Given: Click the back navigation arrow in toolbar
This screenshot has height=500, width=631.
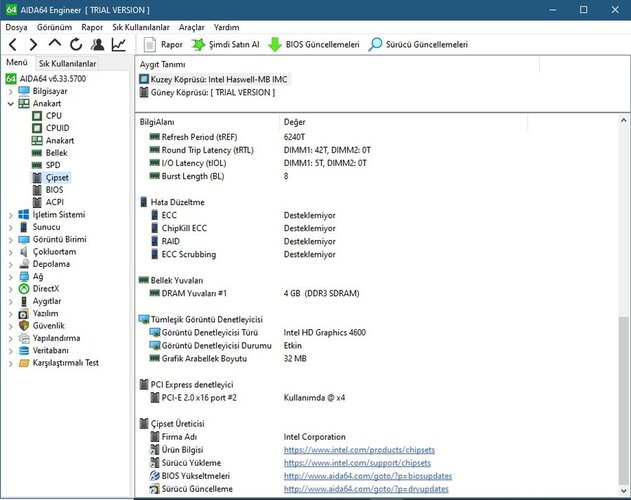Looking at the screenshot, I should (11, 45).
